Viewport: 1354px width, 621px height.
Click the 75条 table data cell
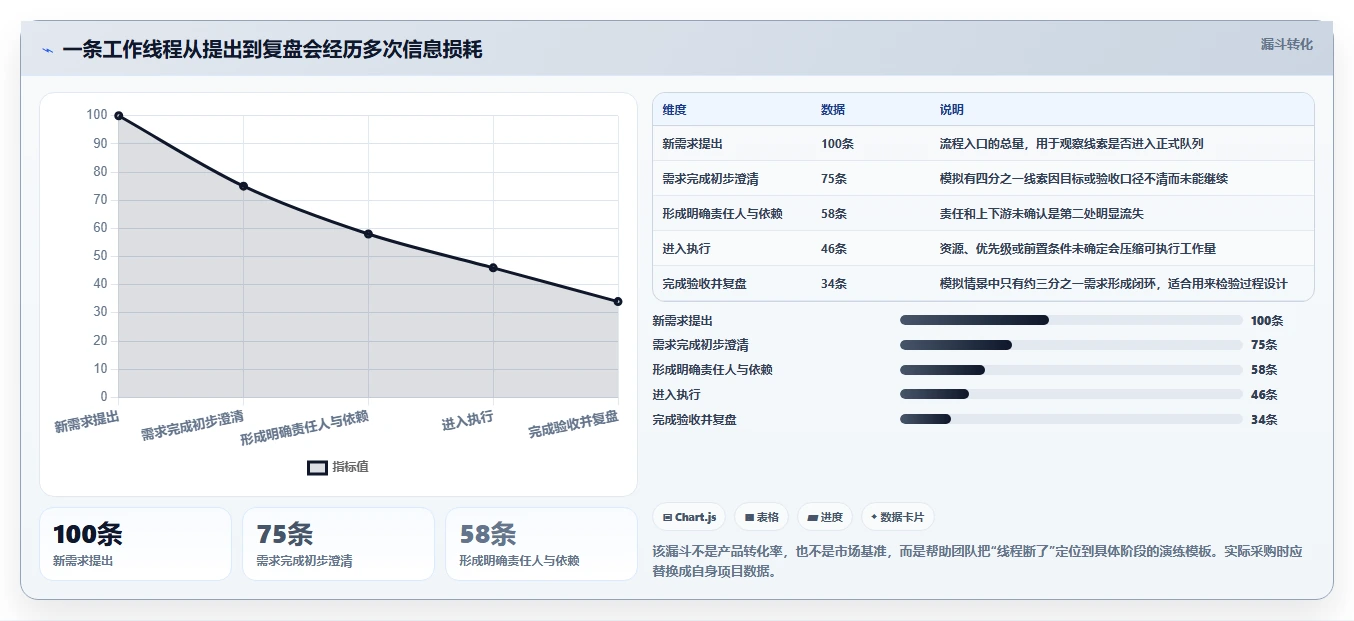(x=834, y=179)
